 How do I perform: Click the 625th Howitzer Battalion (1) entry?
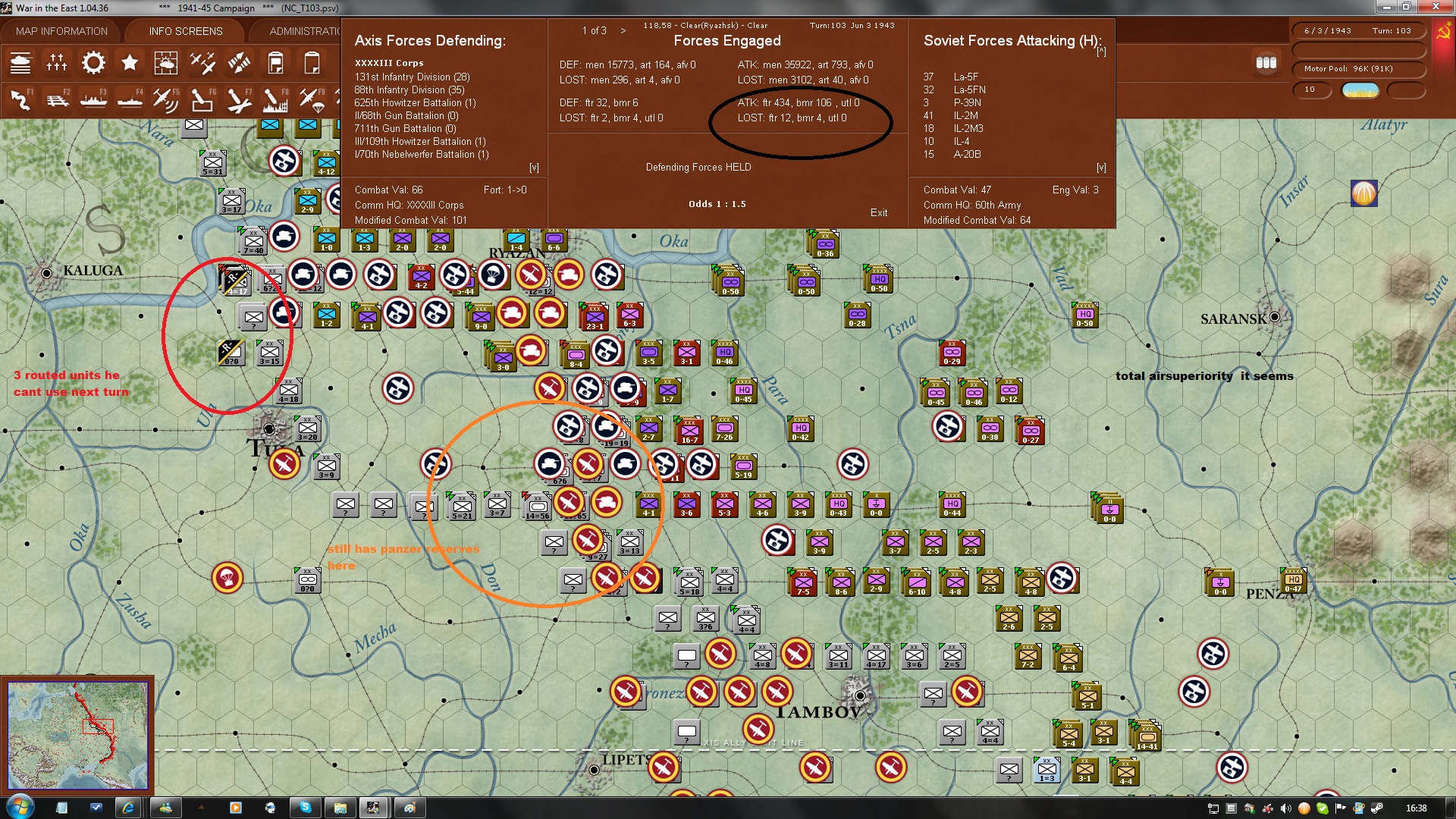point(415,103)
